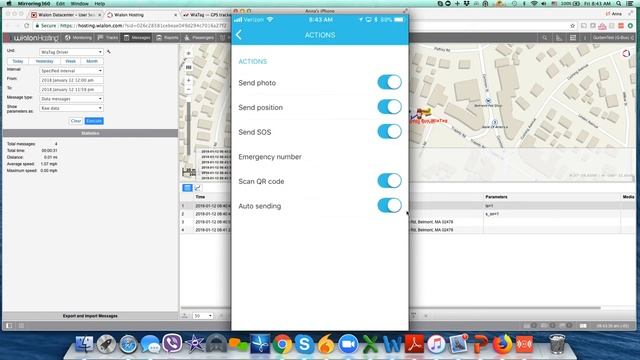Open Safari from the Dock
This screenshot has width=640, height=360.
click(128, 344)
